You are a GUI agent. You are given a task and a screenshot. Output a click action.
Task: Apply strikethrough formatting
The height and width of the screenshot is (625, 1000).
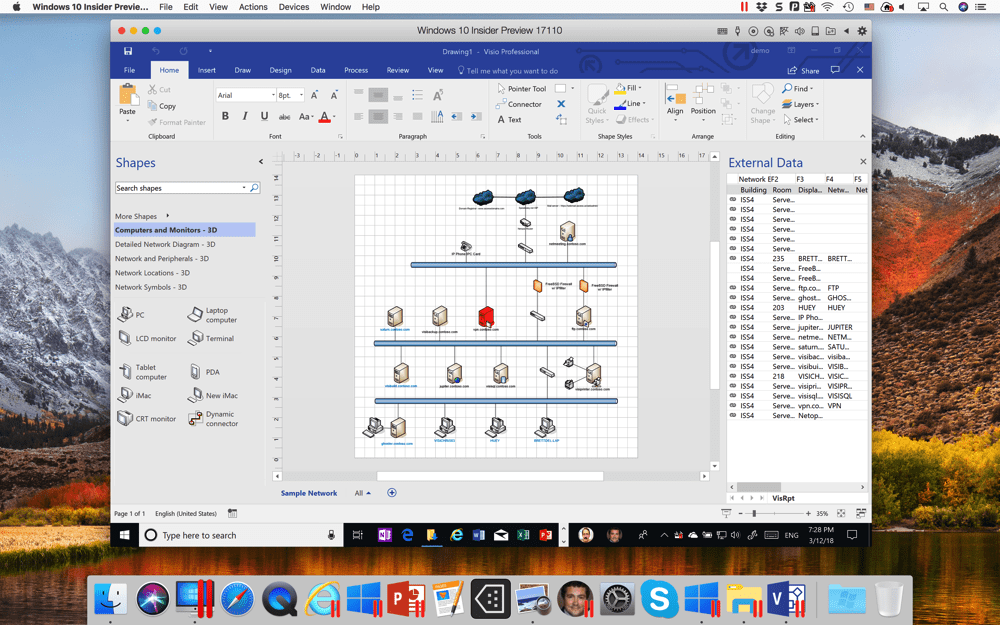point(282,116)
